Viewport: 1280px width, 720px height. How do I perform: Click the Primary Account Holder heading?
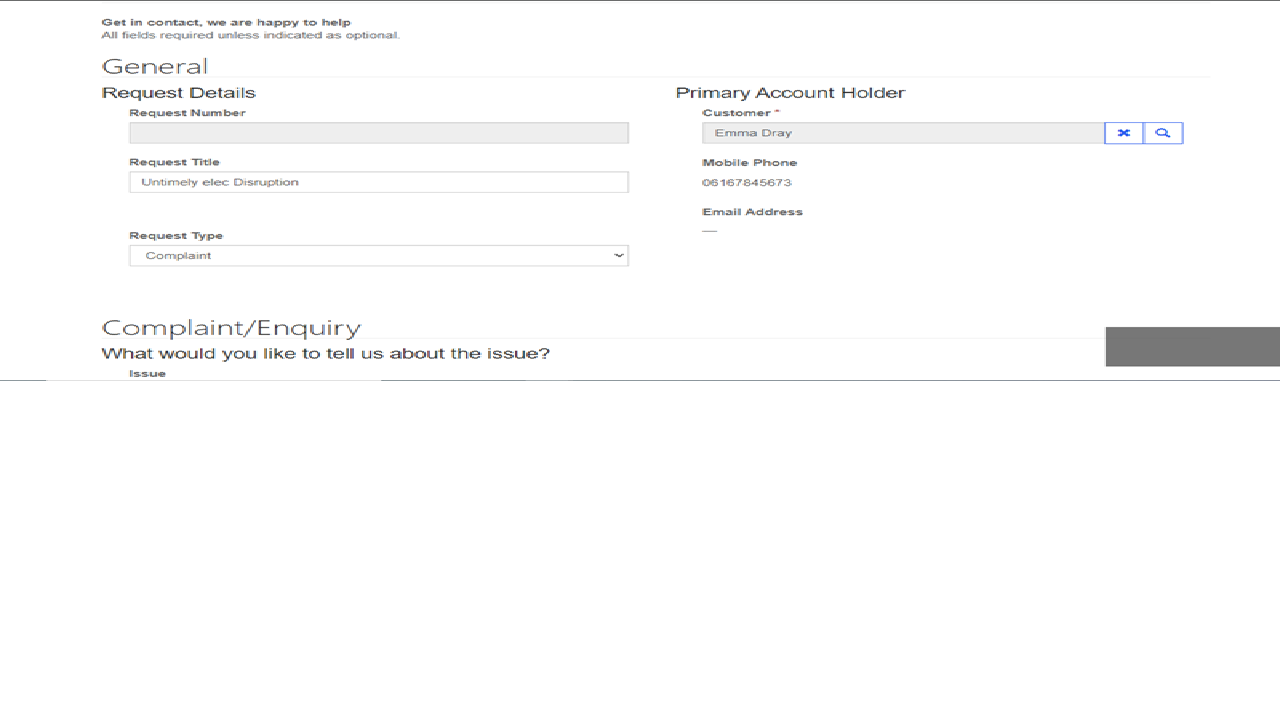pos(790,93)
